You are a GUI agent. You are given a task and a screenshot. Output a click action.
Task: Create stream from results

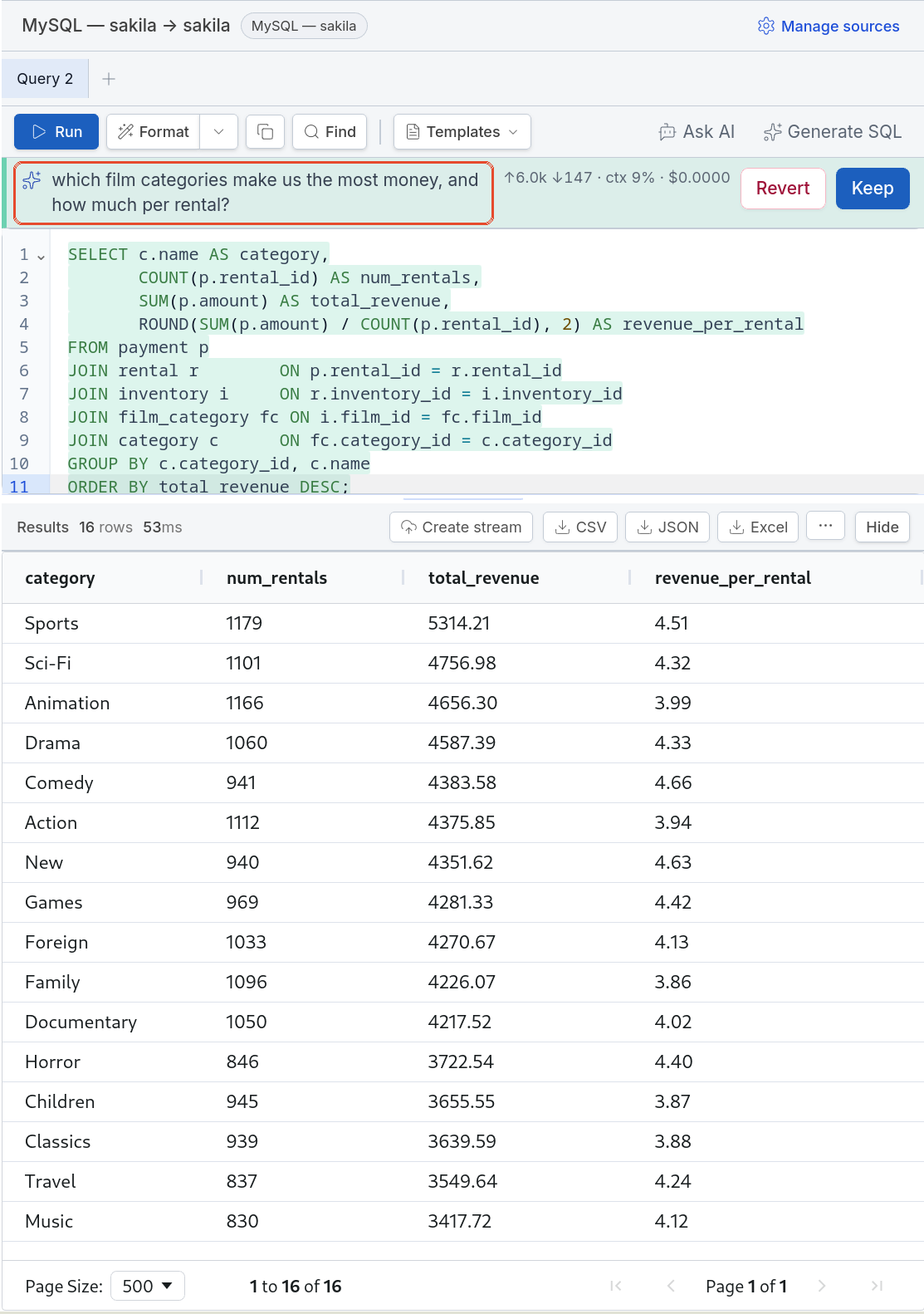point(461,527)
